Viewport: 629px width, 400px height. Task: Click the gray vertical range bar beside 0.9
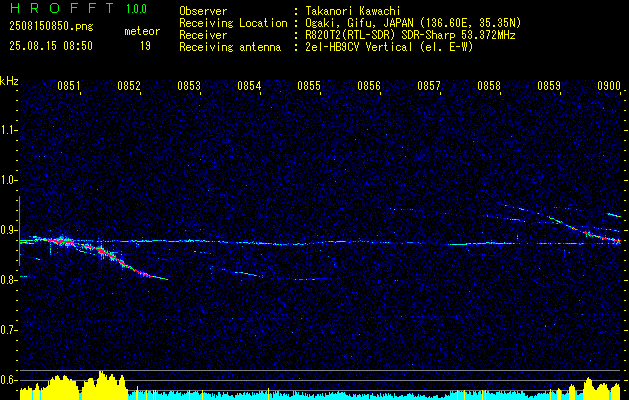click(x=19, y=231)
